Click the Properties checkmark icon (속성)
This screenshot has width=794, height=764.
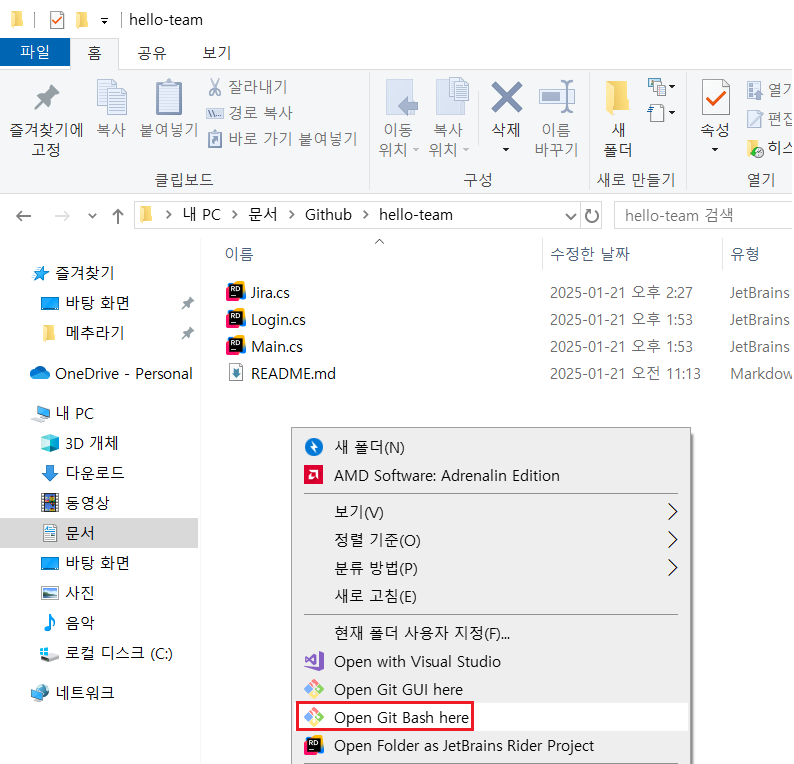click(715, 97)
